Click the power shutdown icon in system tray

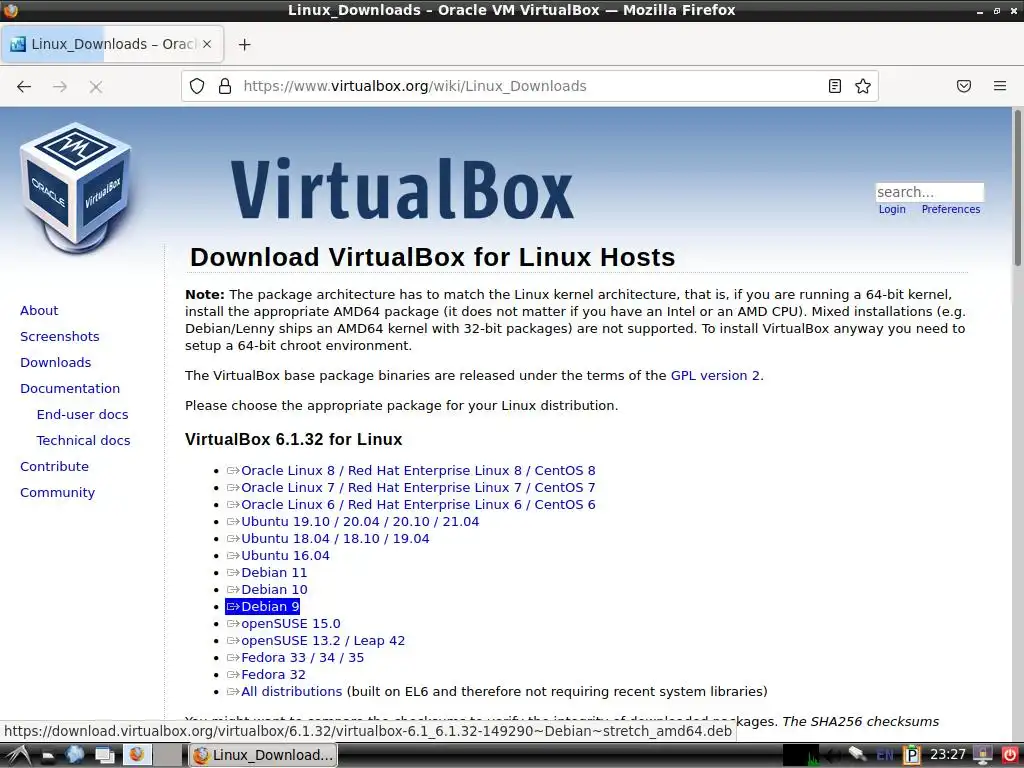pyautogui.click(x=1009, y=755)
